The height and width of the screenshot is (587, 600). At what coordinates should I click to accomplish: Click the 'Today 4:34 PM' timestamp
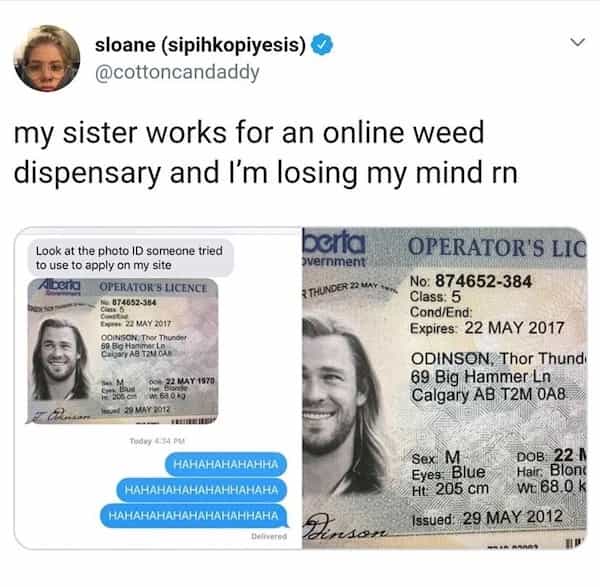click(x=157, y=441)
